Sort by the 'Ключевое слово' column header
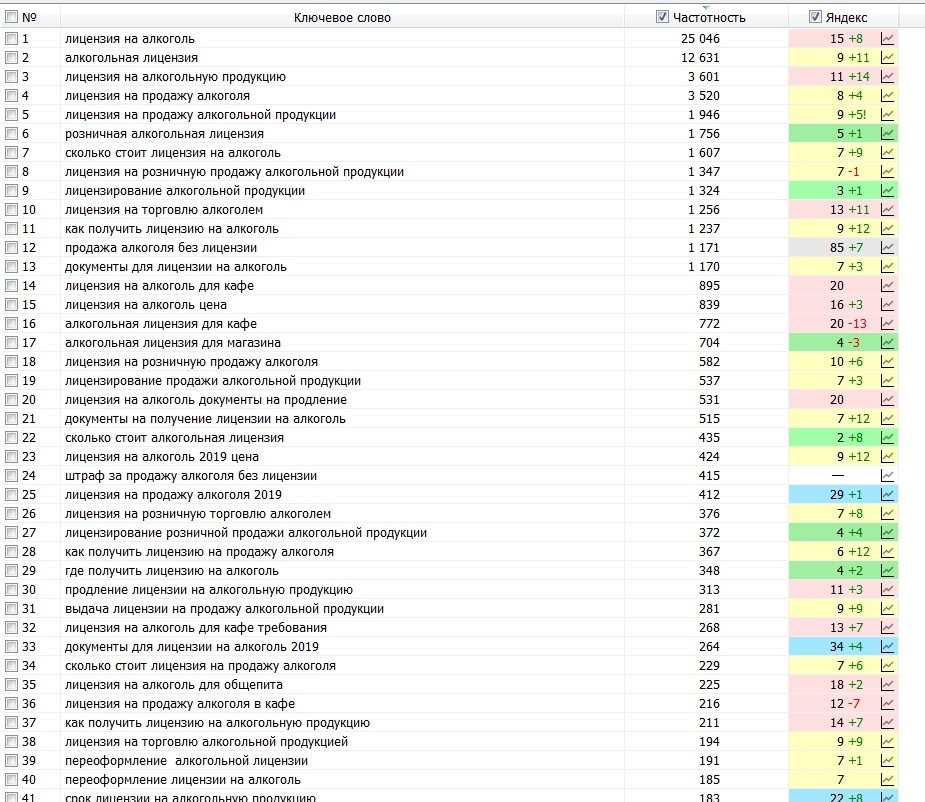The width and height of the screenshot is (925, 802). (342, 18)
